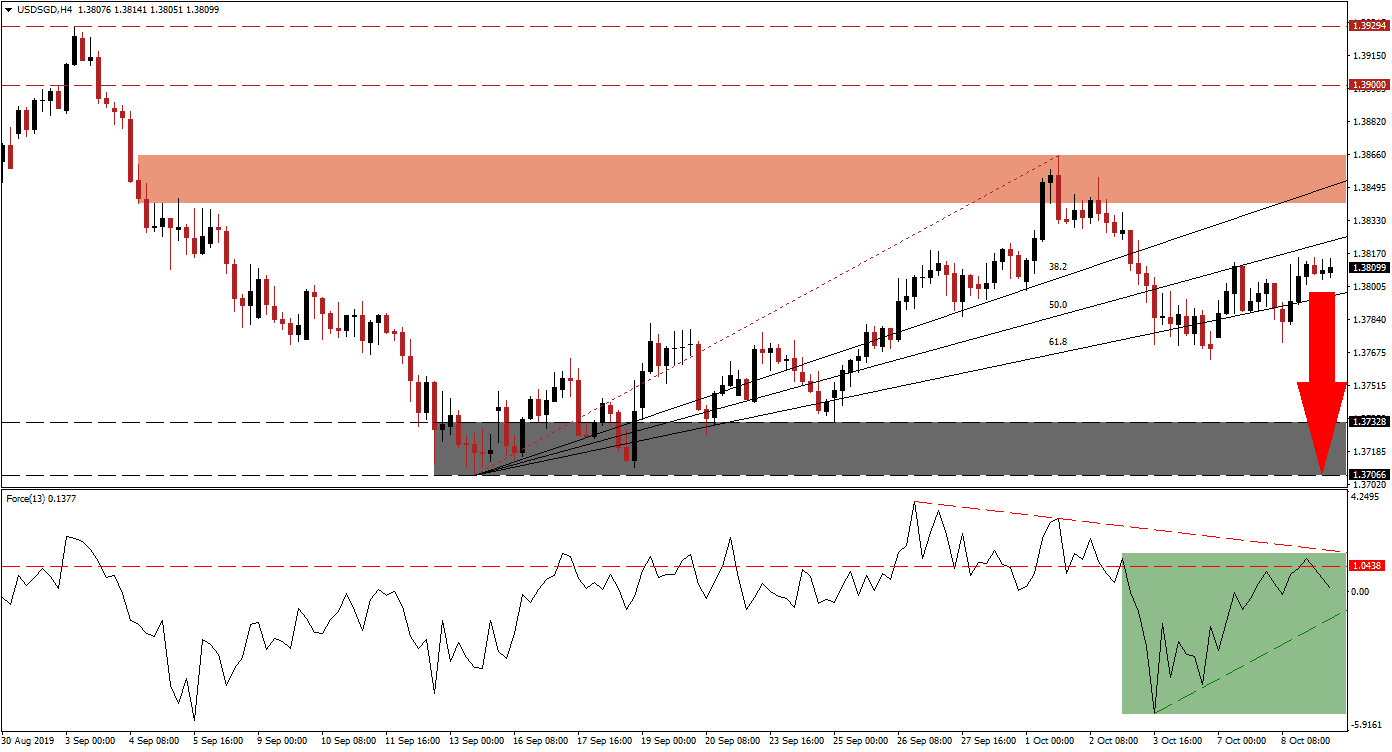Viewport: 1392px width, 752px height.
Task: Click the 1.39150 price axis value
Action: [1368, 55]
